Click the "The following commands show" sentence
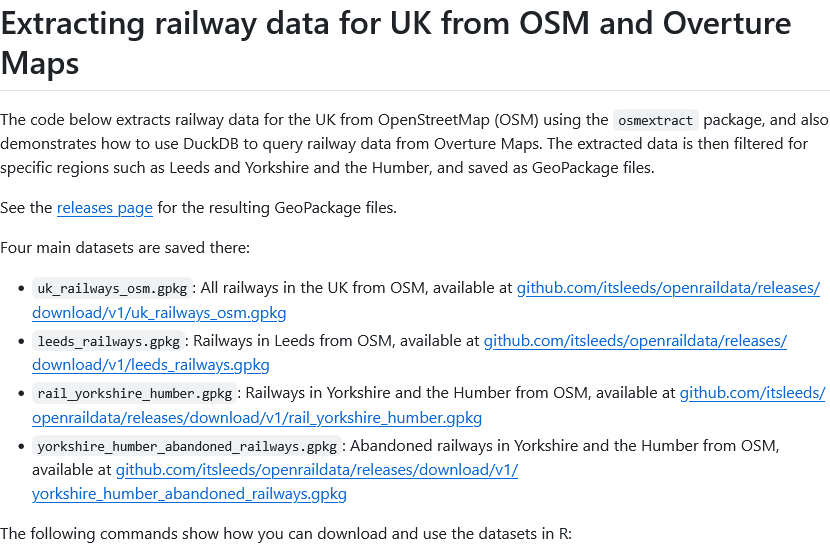The height and width of the screenshot is (552, 830). (285, 534)
